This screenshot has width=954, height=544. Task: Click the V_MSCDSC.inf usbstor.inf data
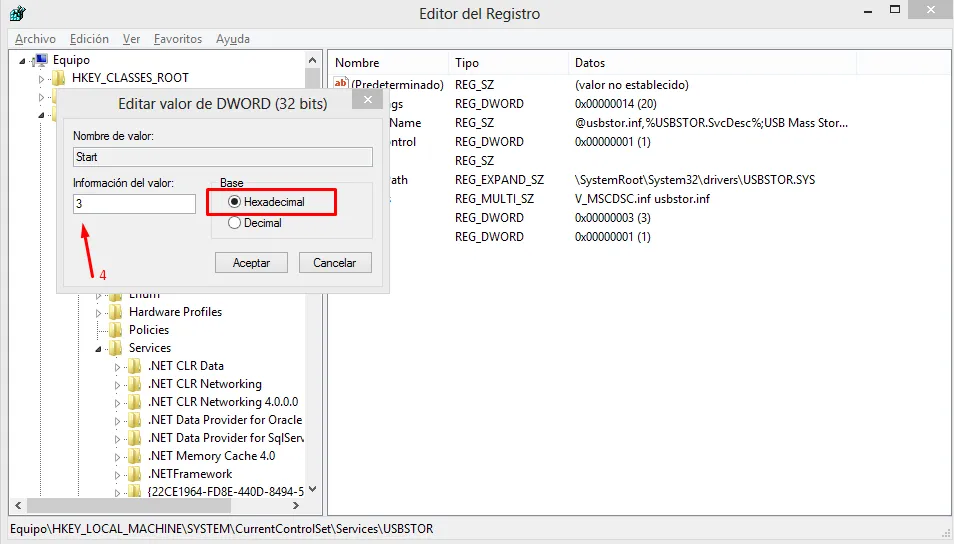click(642, 198)
